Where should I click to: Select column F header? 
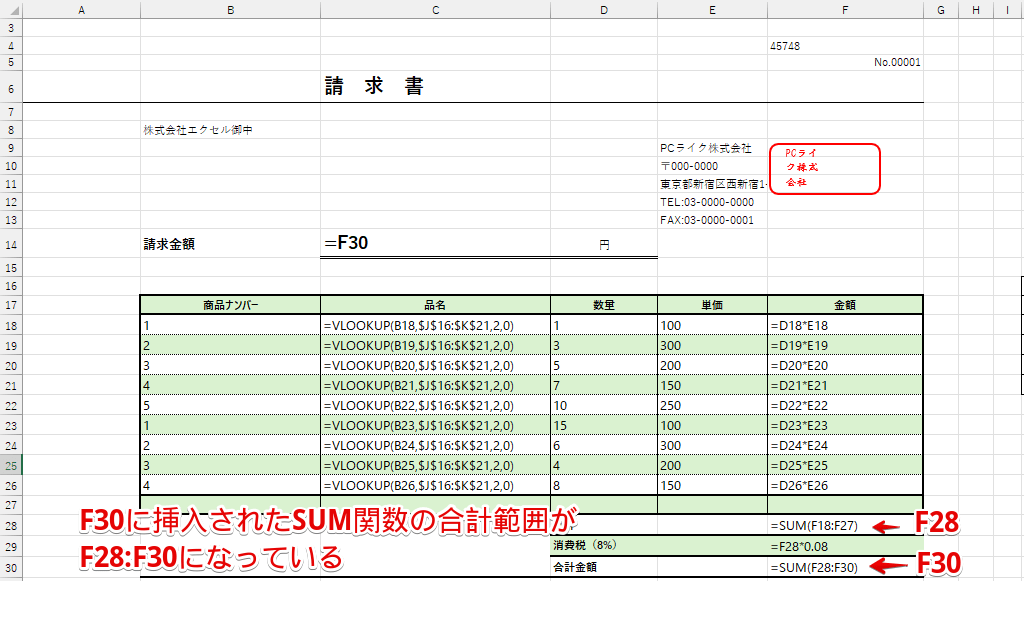coord(845,10)
